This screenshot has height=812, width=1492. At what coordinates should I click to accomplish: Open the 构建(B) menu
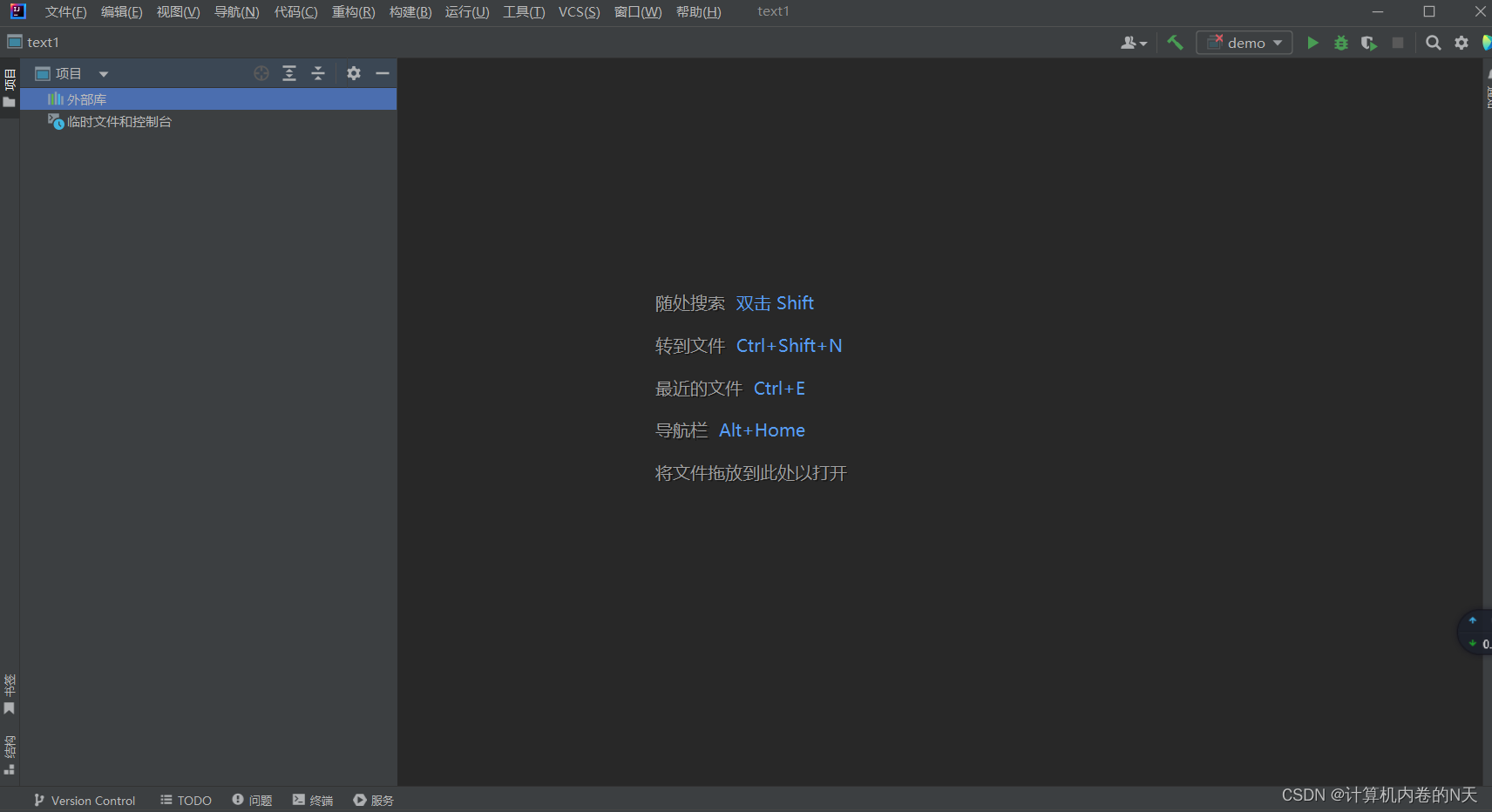(410, 12)
